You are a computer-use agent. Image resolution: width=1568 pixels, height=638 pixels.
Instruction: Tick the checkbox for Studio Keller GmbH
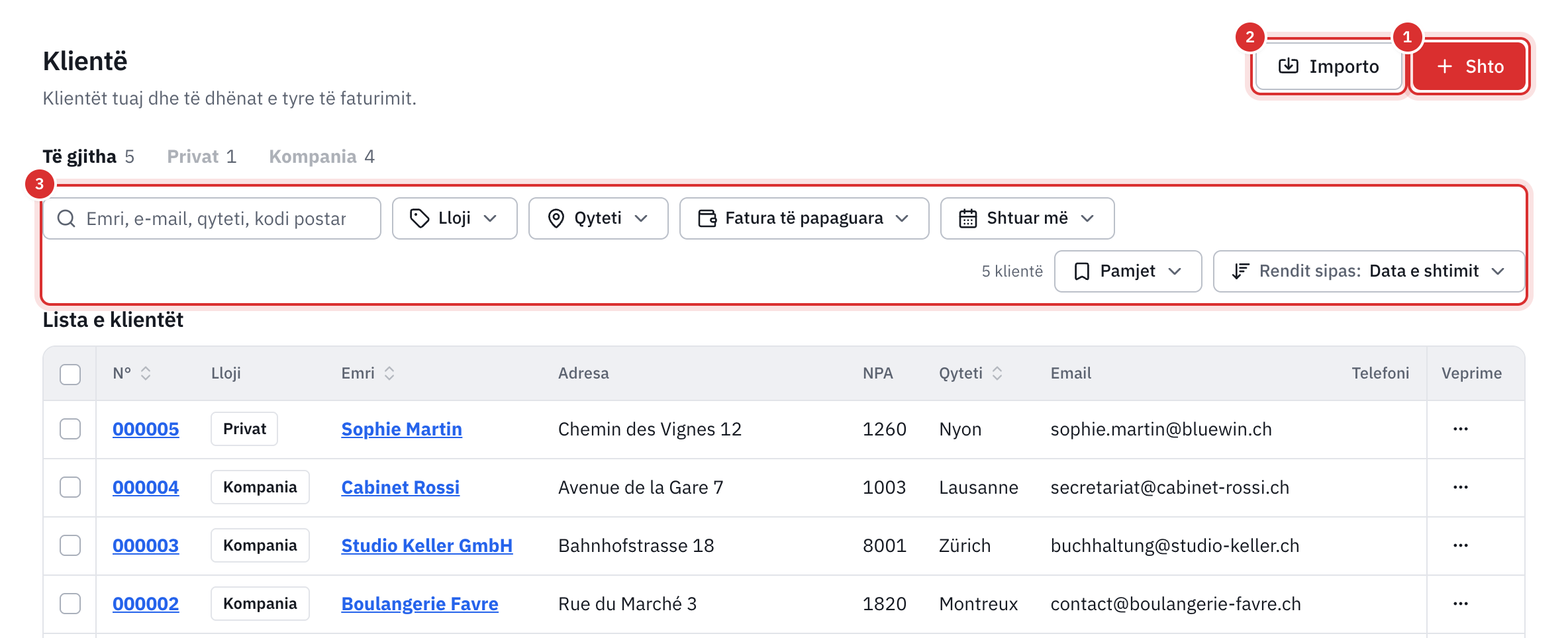pyautogui.click(x=70, y=545)
